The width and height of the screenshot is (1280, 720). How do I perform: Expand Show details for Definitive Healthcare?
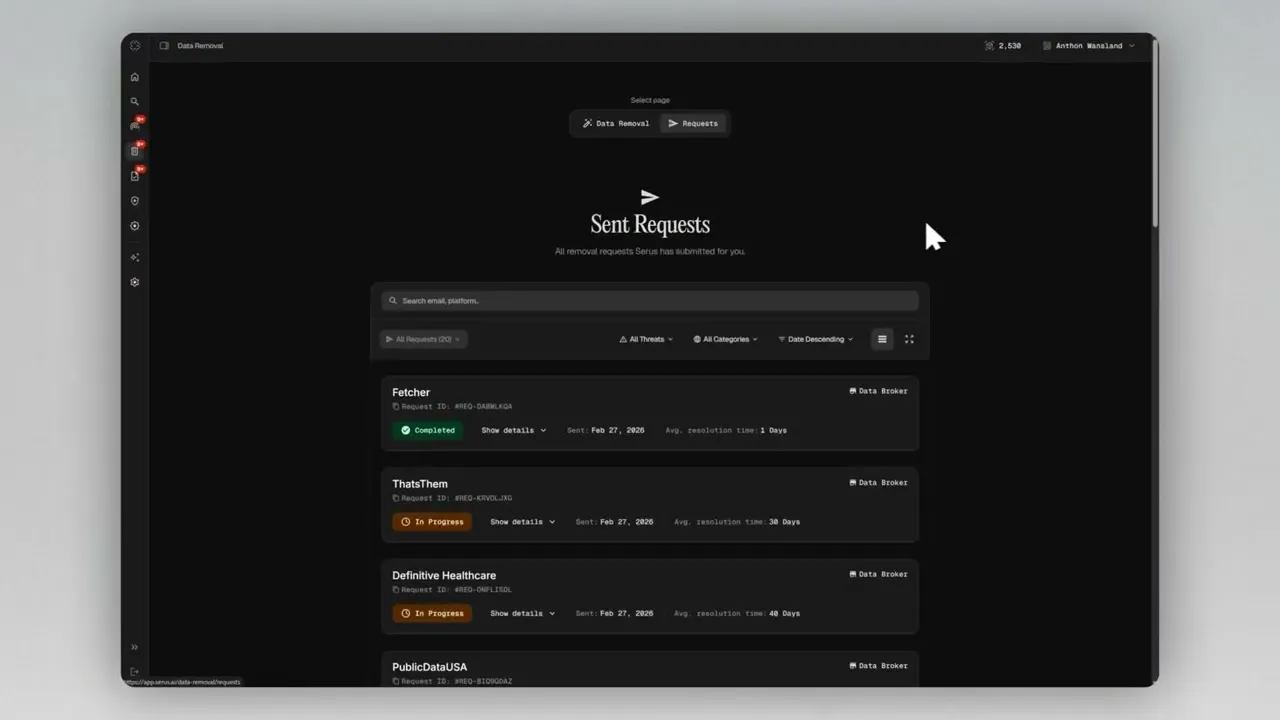click(x=523, y=613)
